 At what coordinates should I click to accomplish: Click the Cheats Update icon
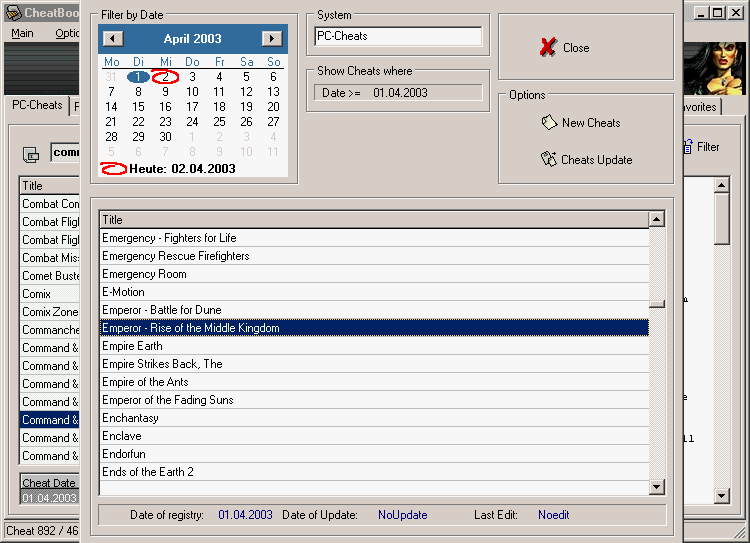tap(547, 160)
